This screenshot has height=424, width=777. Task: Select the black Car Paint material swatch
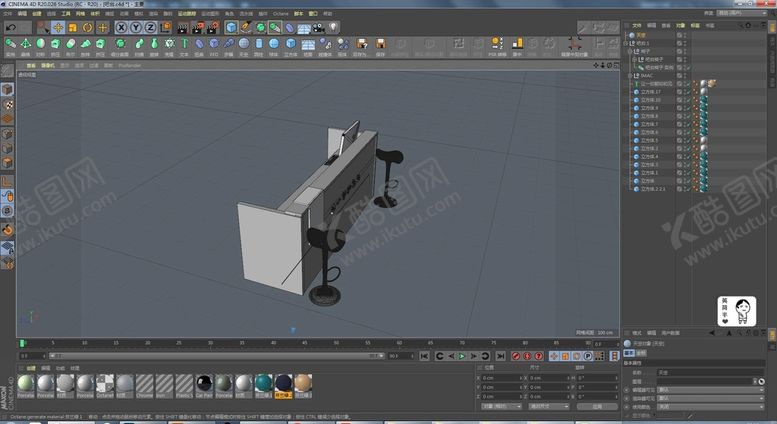tap(204, 384)
